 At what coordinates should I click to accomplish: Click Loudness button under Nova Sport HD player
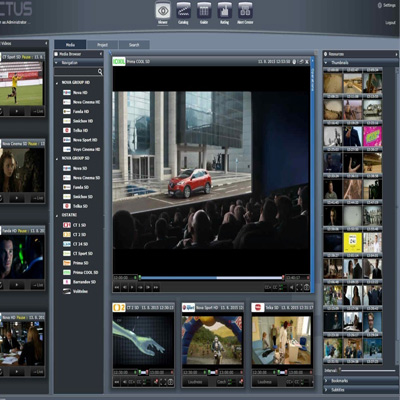(x=195, y=382)
